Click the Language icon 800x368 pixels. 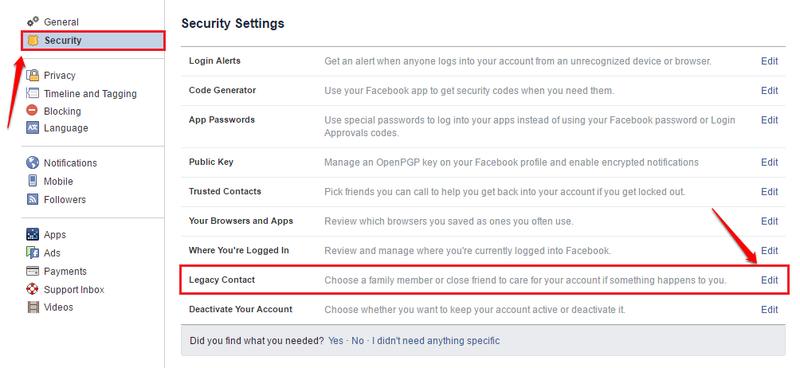tap(33, 128)
